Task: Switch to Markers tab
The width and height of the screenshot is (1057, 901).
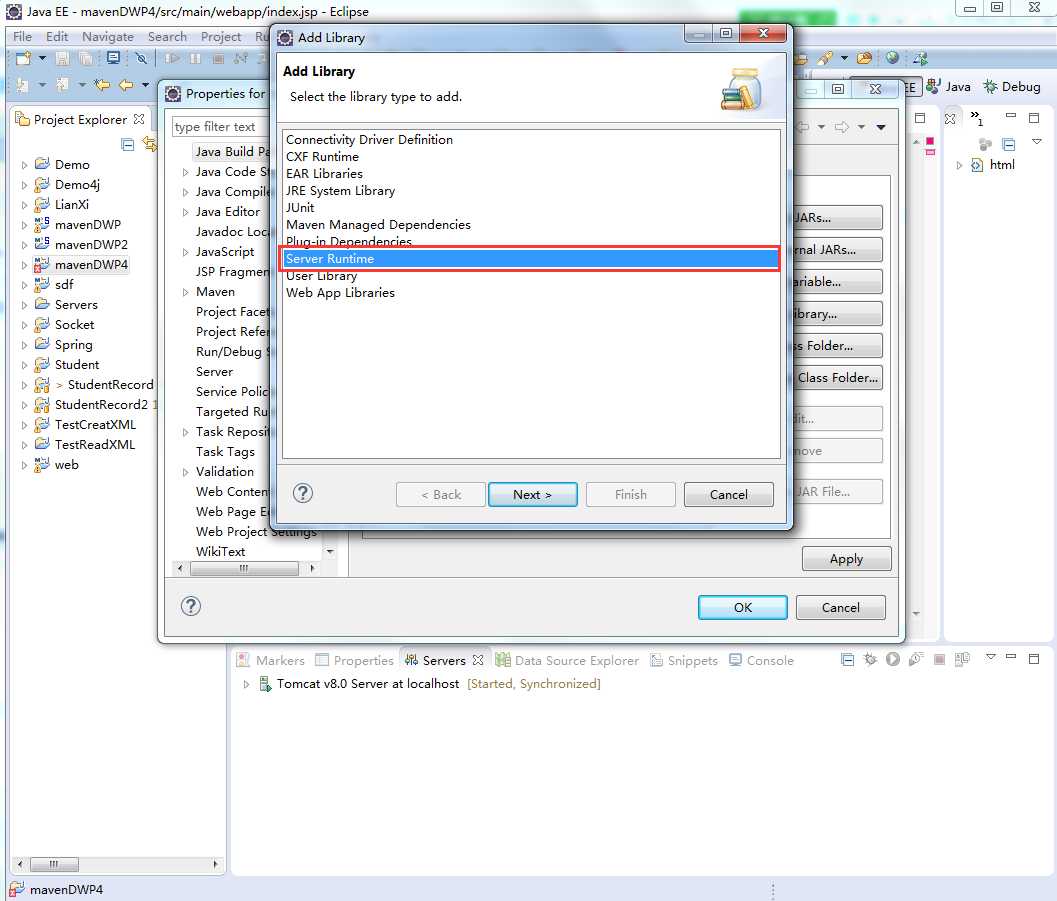Action: 270,660
